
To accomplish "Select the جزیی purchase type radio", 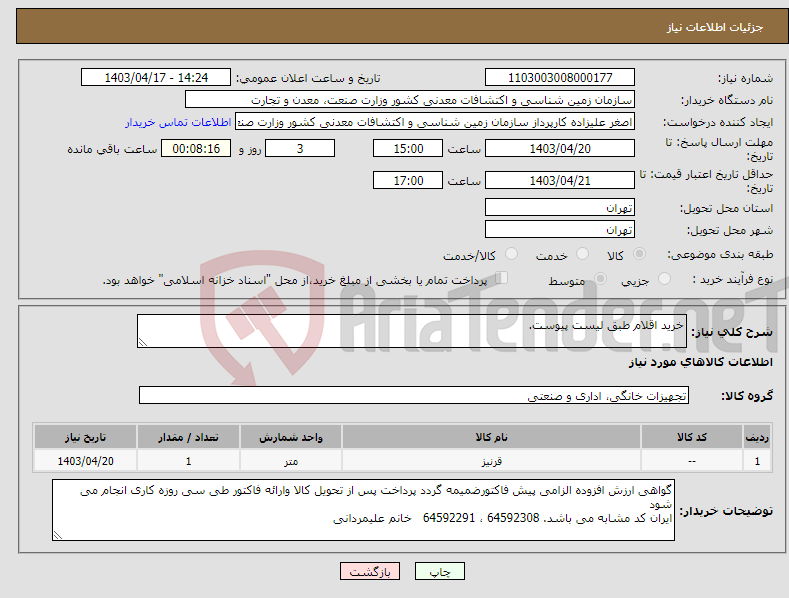I will [664, 279].
